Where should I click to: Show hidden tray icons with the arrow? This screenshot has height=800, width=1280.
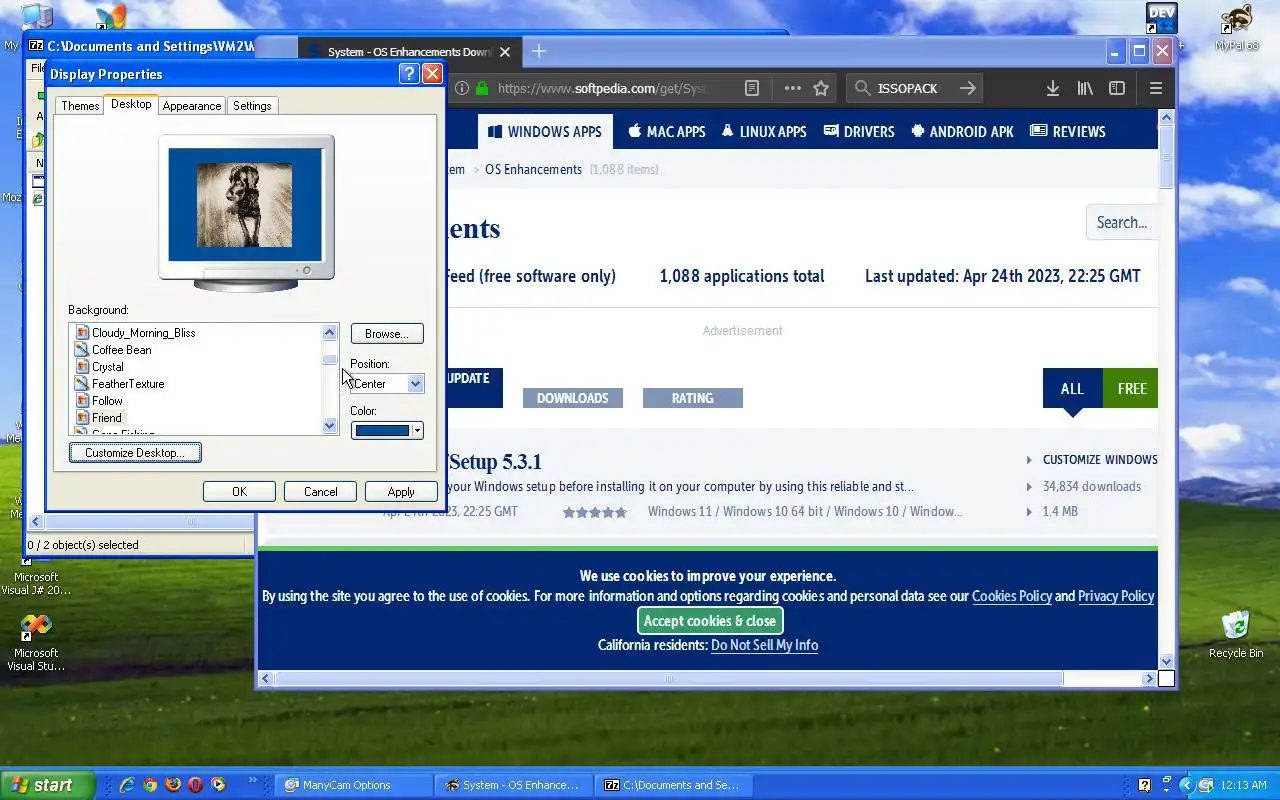coord(1186,785)
